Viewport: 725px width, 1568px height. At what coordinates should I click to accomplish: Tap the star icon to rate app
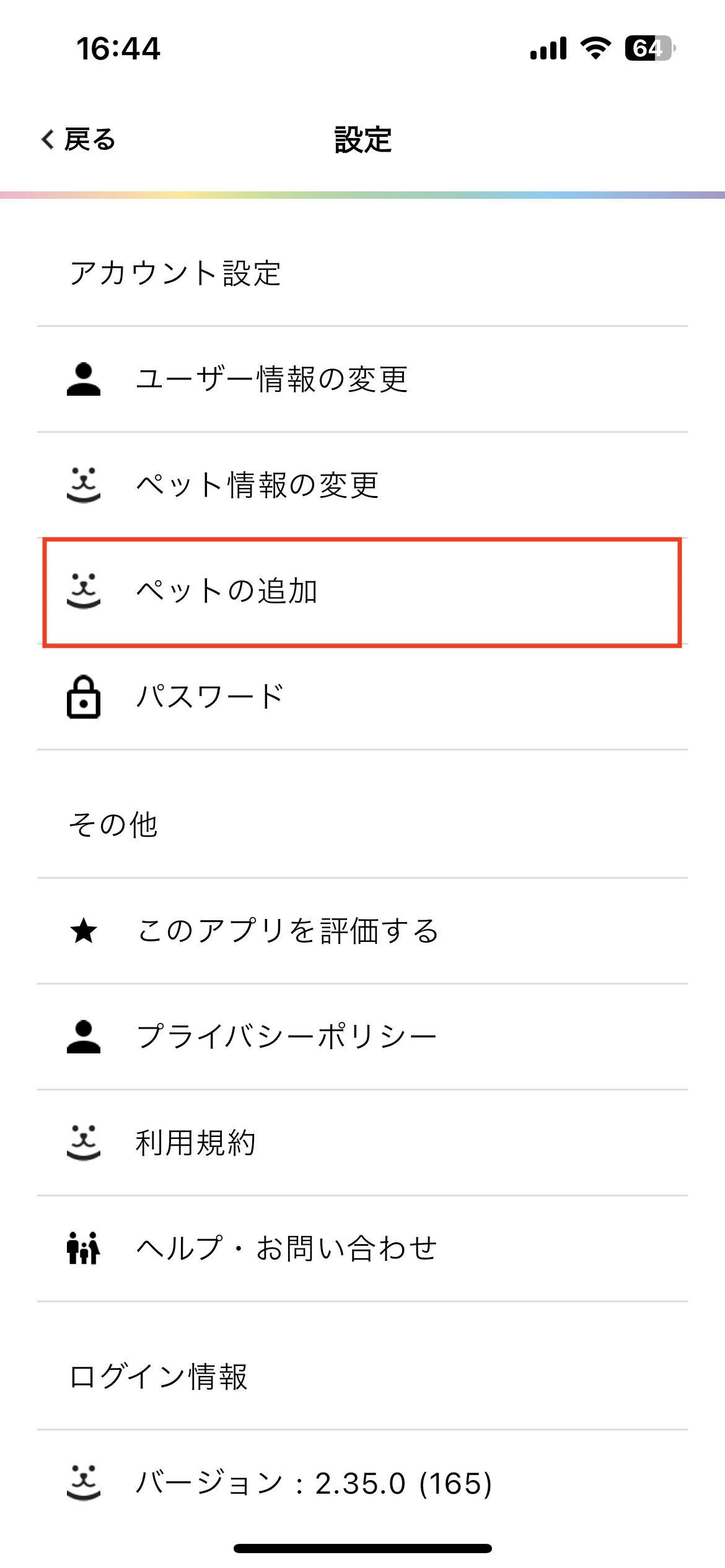pyautogui.click(x=84, y=931)
